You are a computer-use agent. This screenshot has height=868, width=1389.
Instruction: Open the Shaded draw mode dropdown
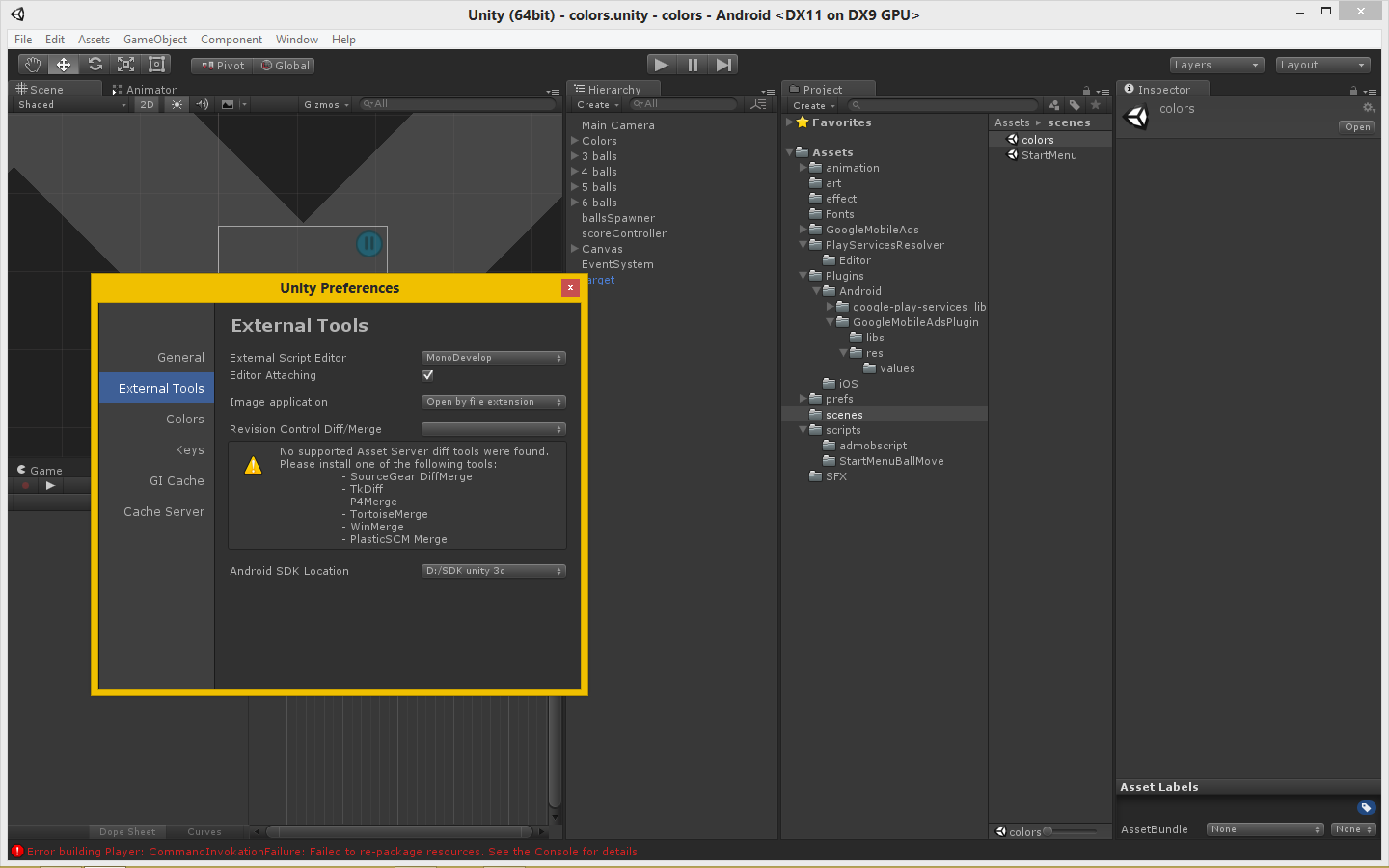(x=71, y=104)
